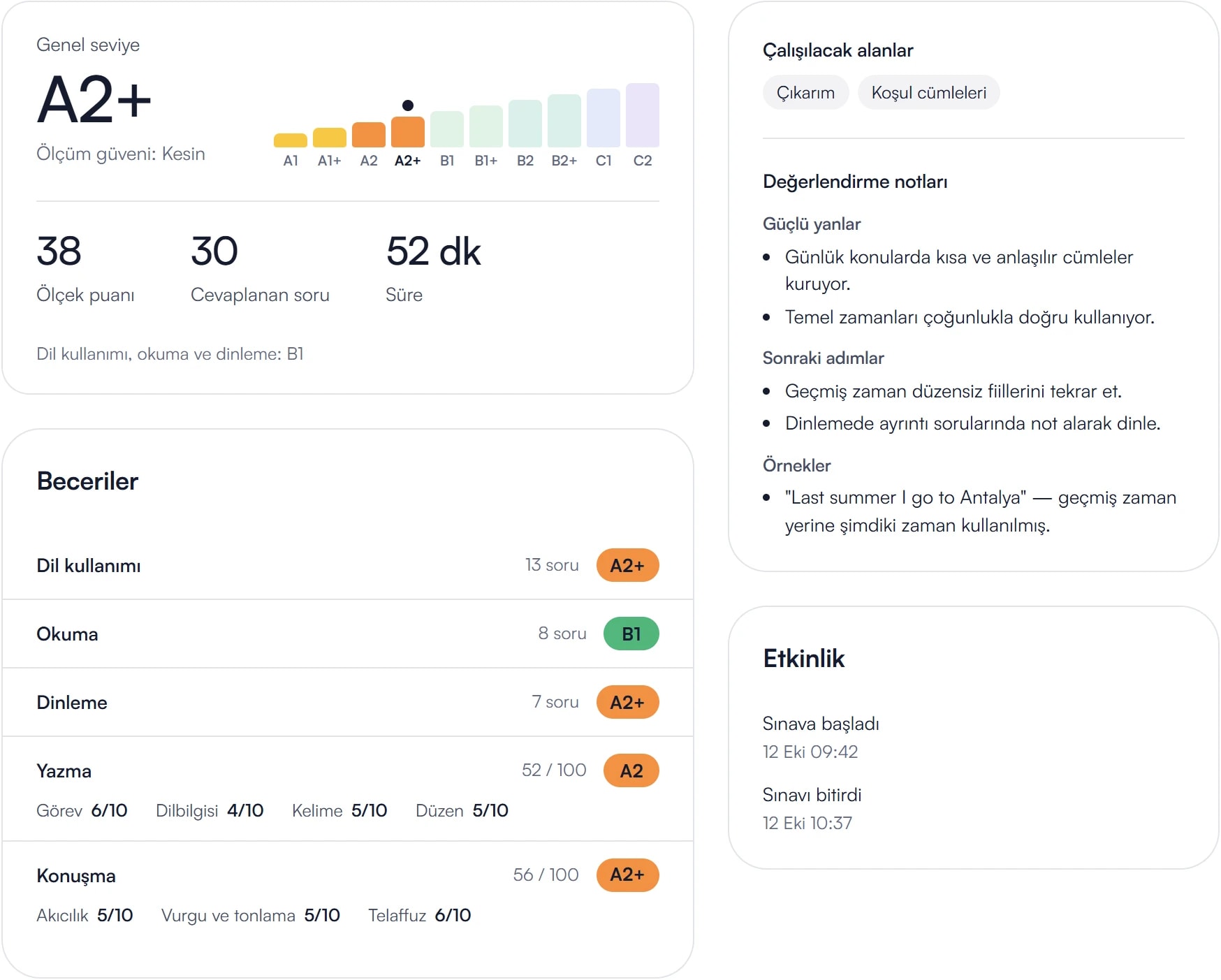Click the A2+ badge in Dil kullanımı row
This screenshot has width=1221, height=980.
(627, 565)
